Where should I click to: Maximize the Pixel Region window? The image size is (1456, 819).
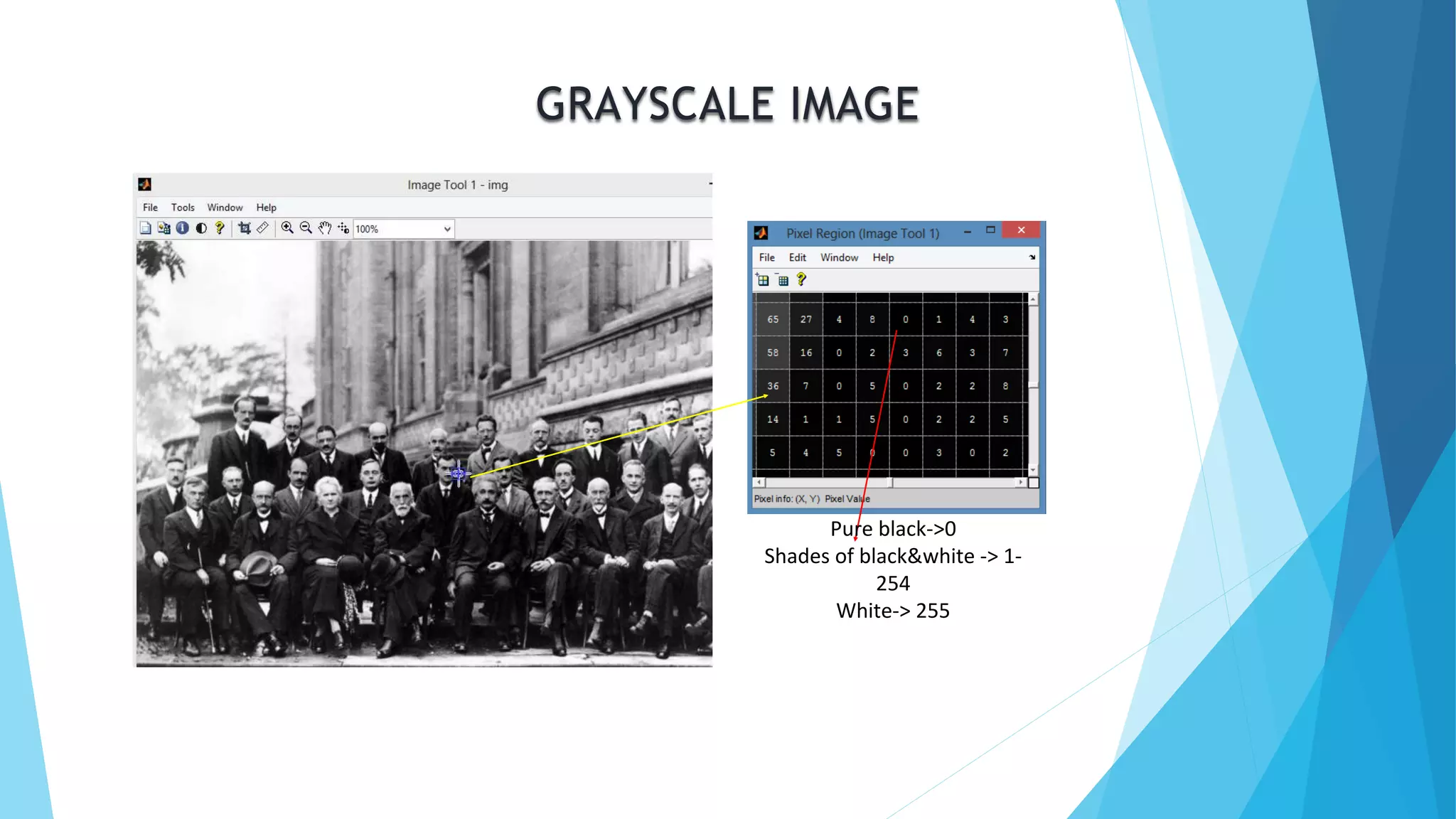point(990,230)
